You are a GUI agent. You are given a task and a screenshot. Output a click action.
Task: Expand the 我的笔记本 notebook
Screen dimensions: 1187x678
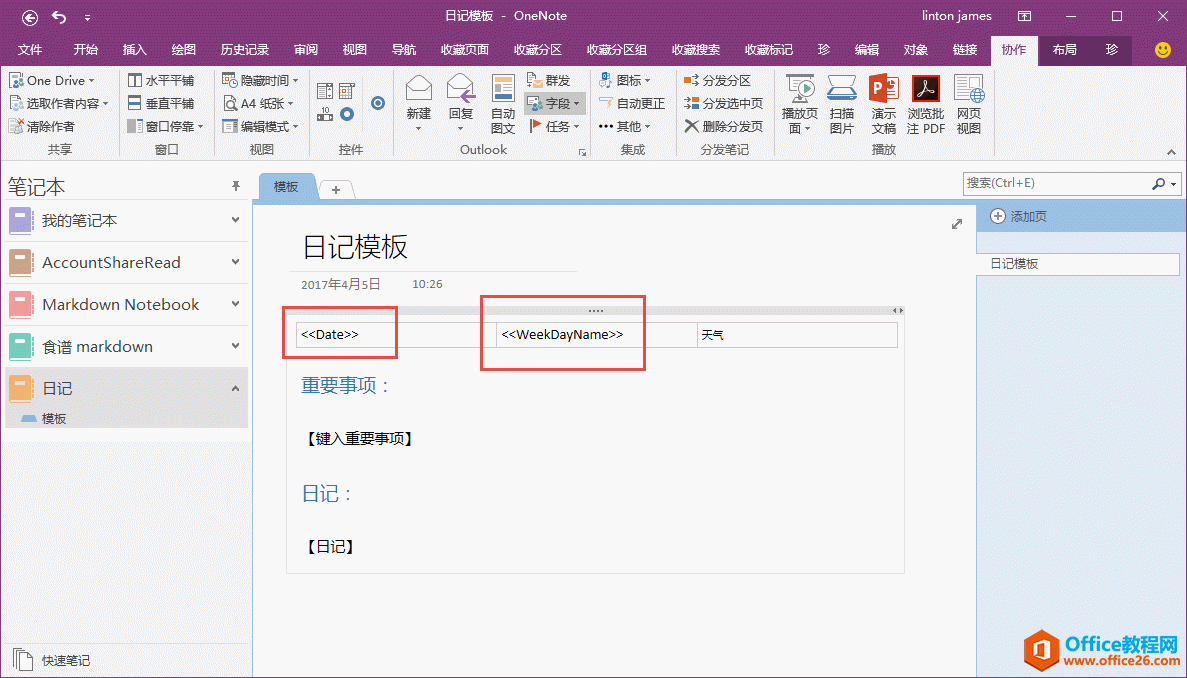(235, 220)
